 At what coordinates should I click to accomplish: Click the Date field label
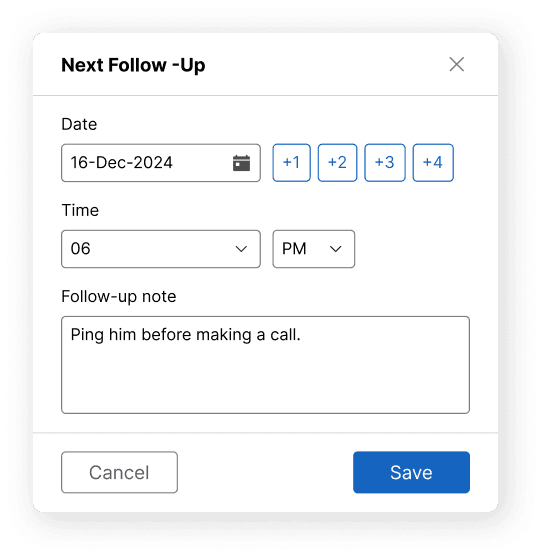coord(79,124)
